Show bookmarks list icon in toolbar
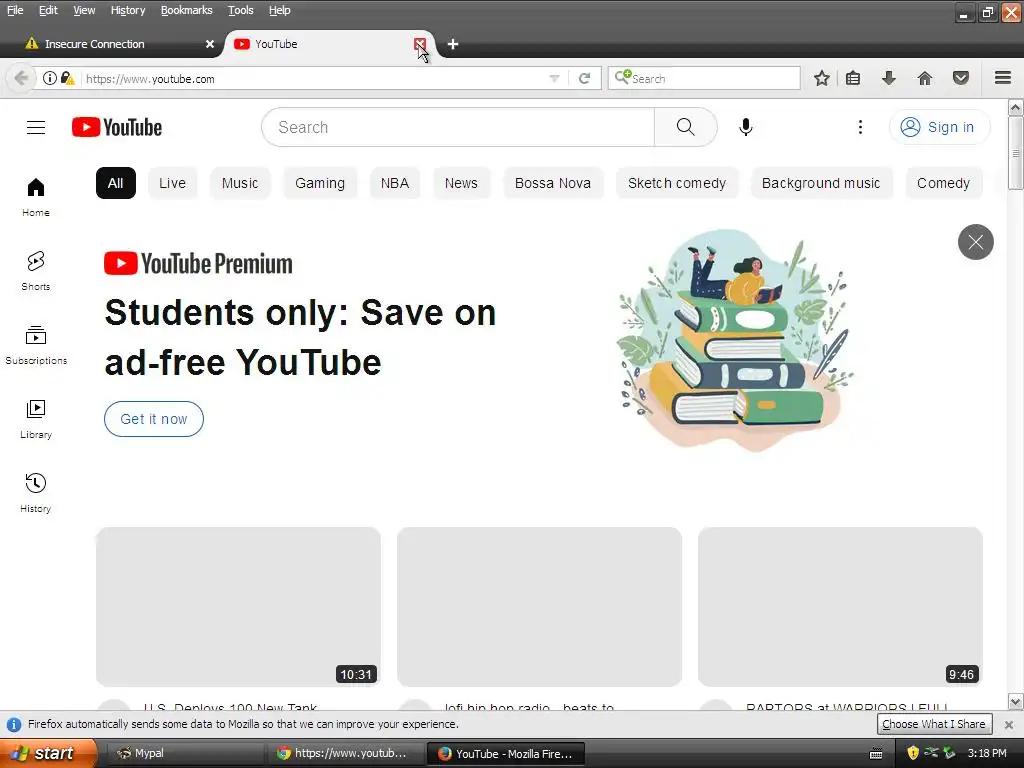This screenshot has width=1024, height=768. click(853, 78)
